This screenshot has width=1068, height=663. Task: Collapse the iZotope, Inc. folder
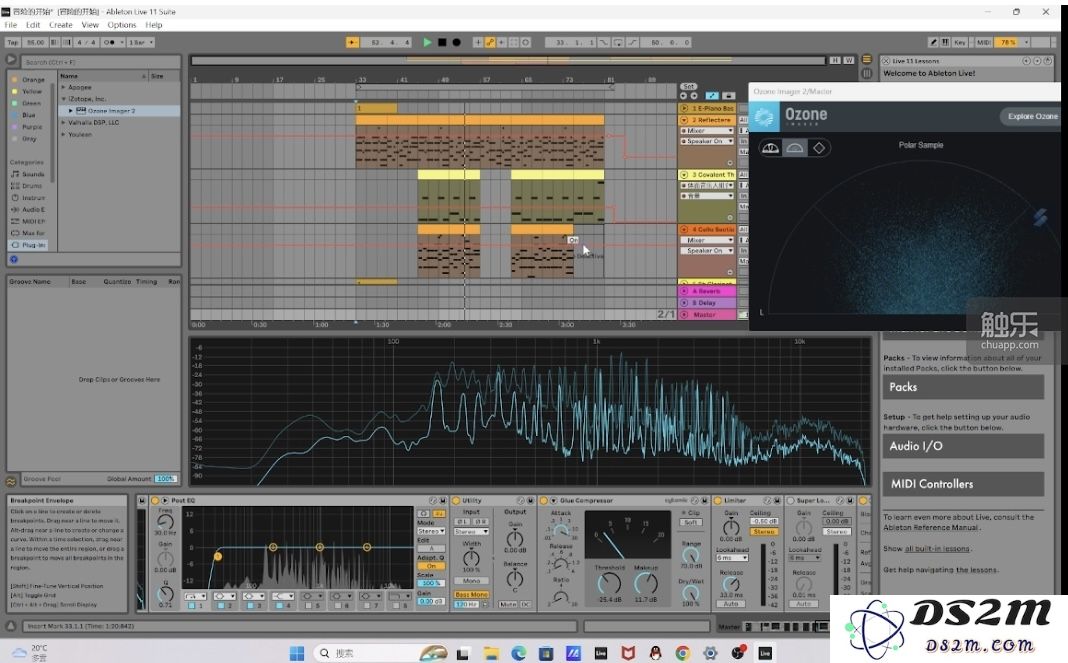[x=63, y=99]
